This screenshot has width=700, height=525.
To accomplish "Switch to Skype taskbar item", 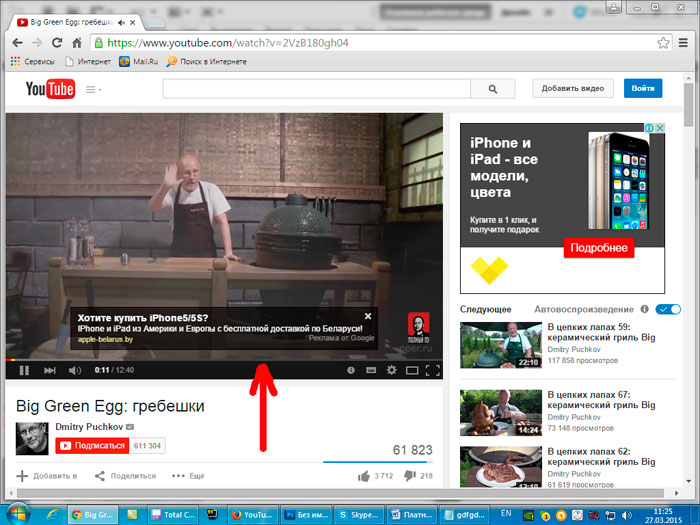I will coord(359,515).
